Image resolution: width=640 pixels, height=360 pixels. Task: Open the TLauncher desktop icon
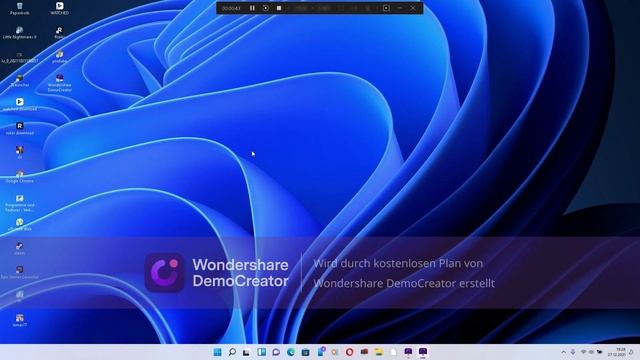20,80
